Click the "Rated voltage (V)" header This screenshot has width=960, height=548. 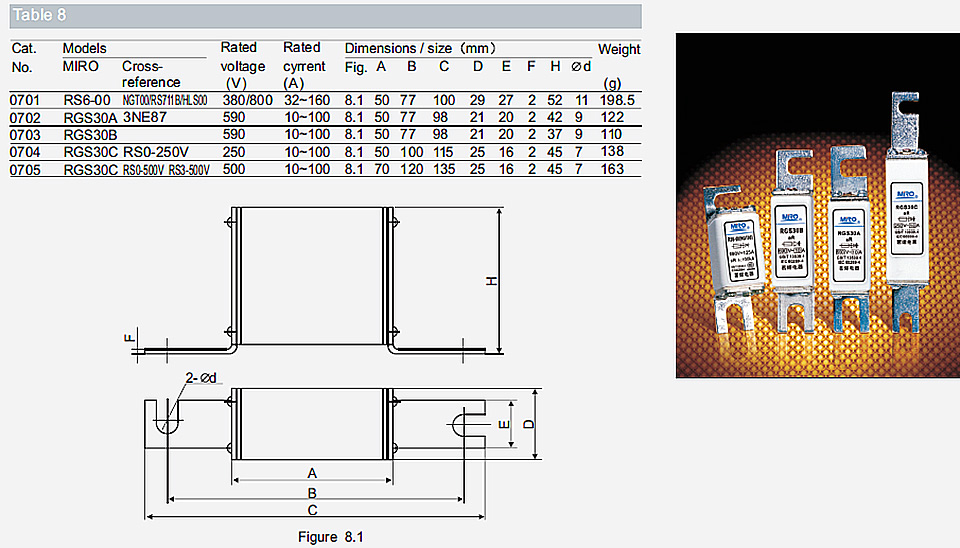tap(242, 66)
